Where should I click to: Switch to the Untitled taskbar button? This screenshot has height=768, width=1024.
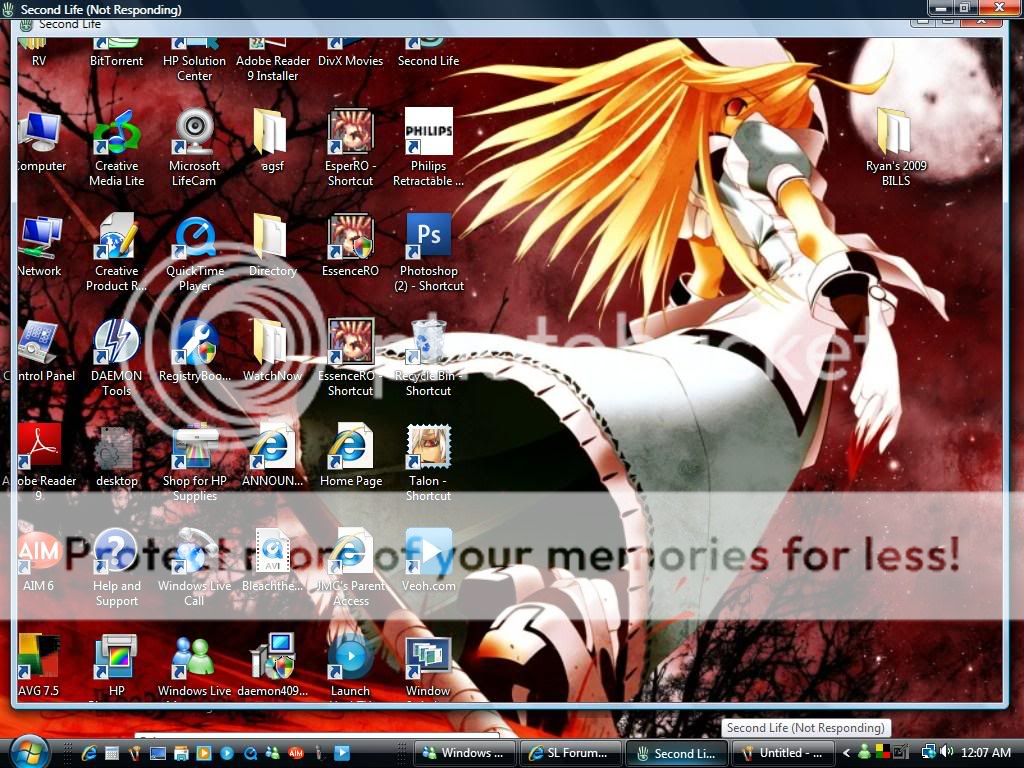point(782,753)
